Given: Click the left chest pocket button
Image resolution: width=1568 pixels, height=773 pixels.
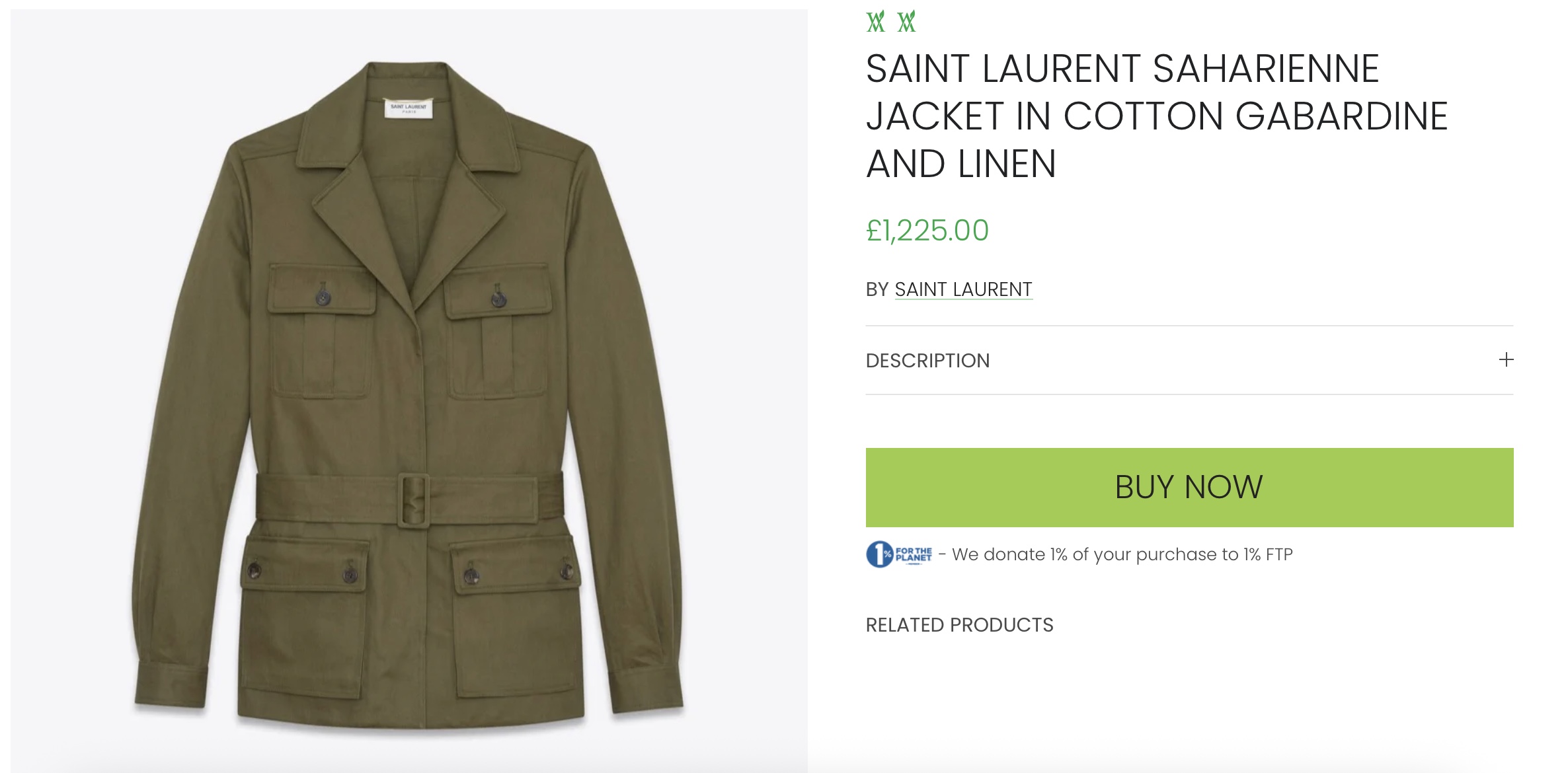Looking at the screenshot, I should click(323, 297).
